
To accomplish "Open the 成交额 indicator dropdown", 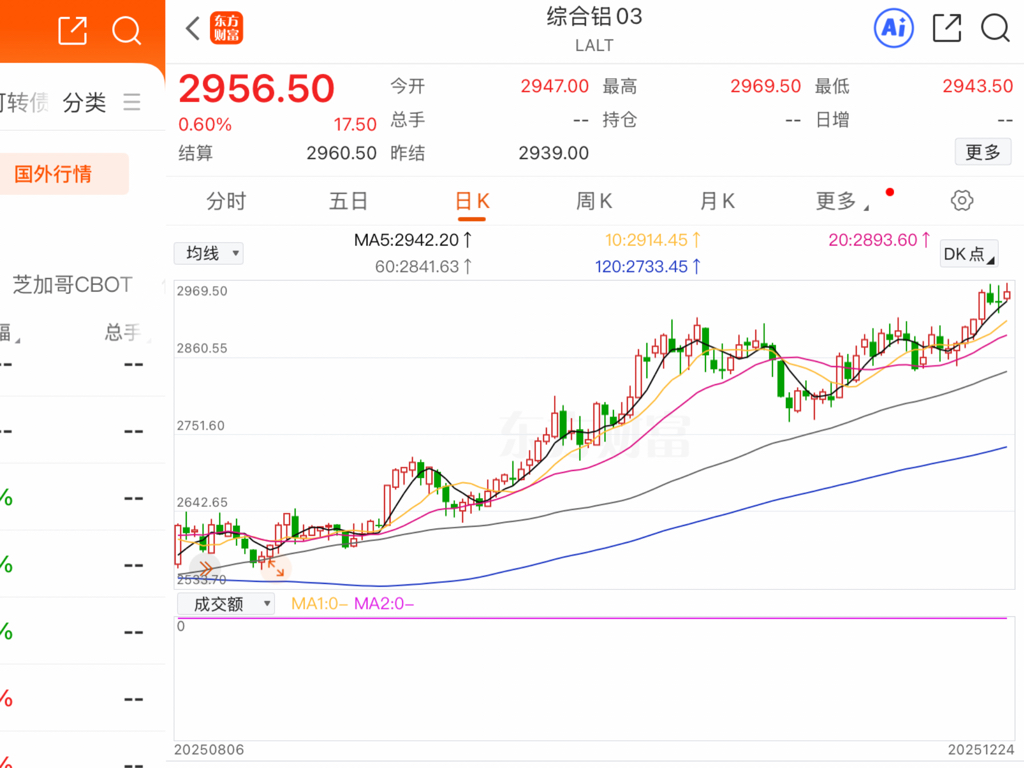I will tap(226, 604).
